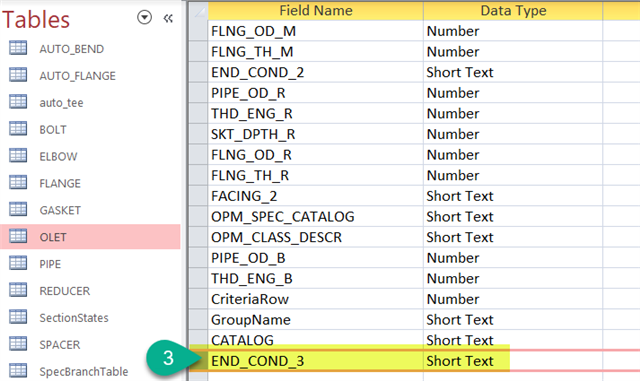Screen dimensions: 640x381
Task: Open the PIPE table entry
Action: tap(90, 263)
